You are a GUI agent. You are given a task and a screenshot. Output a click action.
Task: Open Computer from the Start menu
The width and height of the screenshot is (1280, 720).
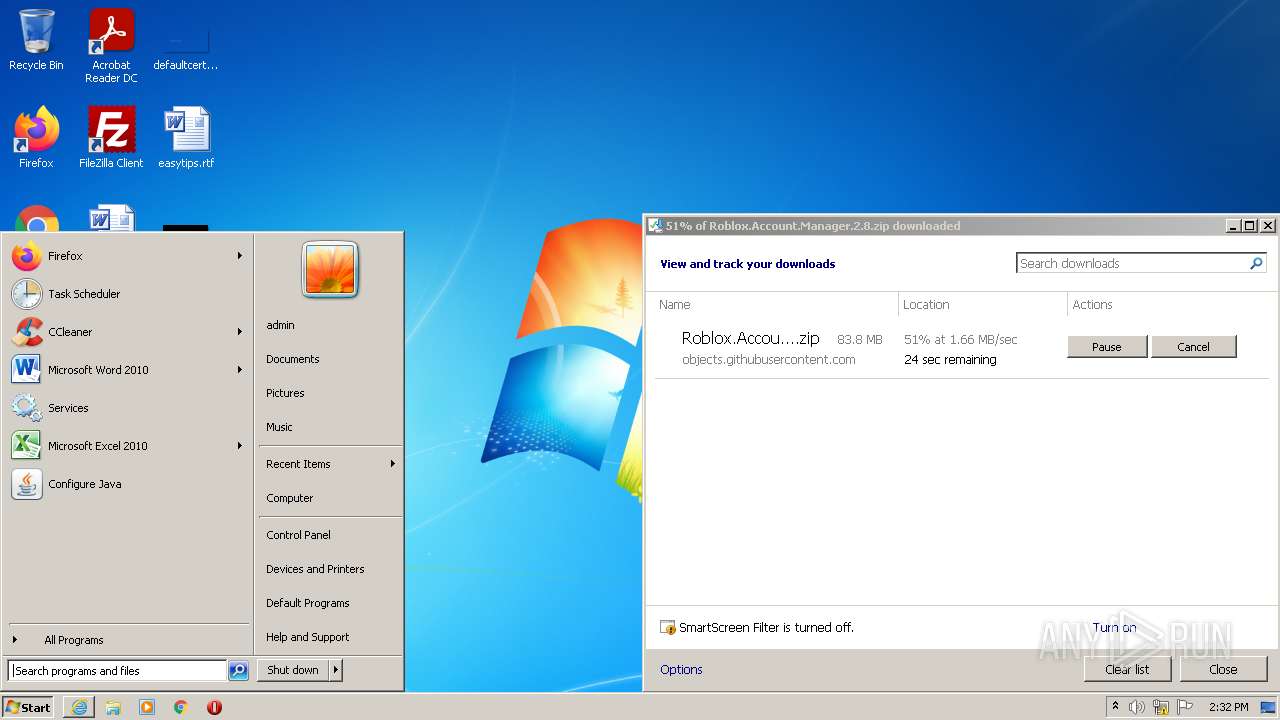290,498
